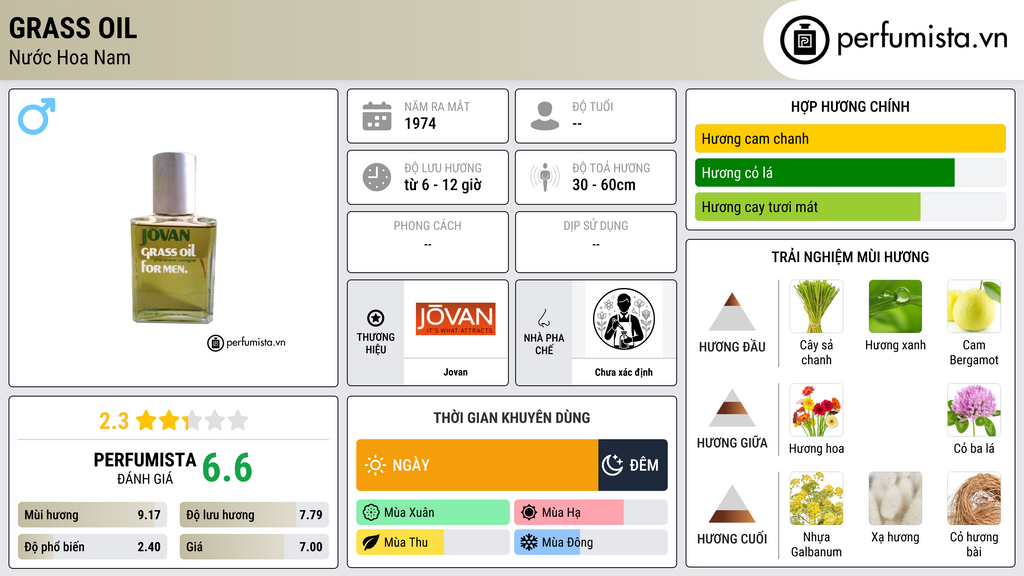Image resolution: width=1024 pixels, height=576 pixels.
Task: Click the Hương cuối pyramid icon
Action: [732, 504]
